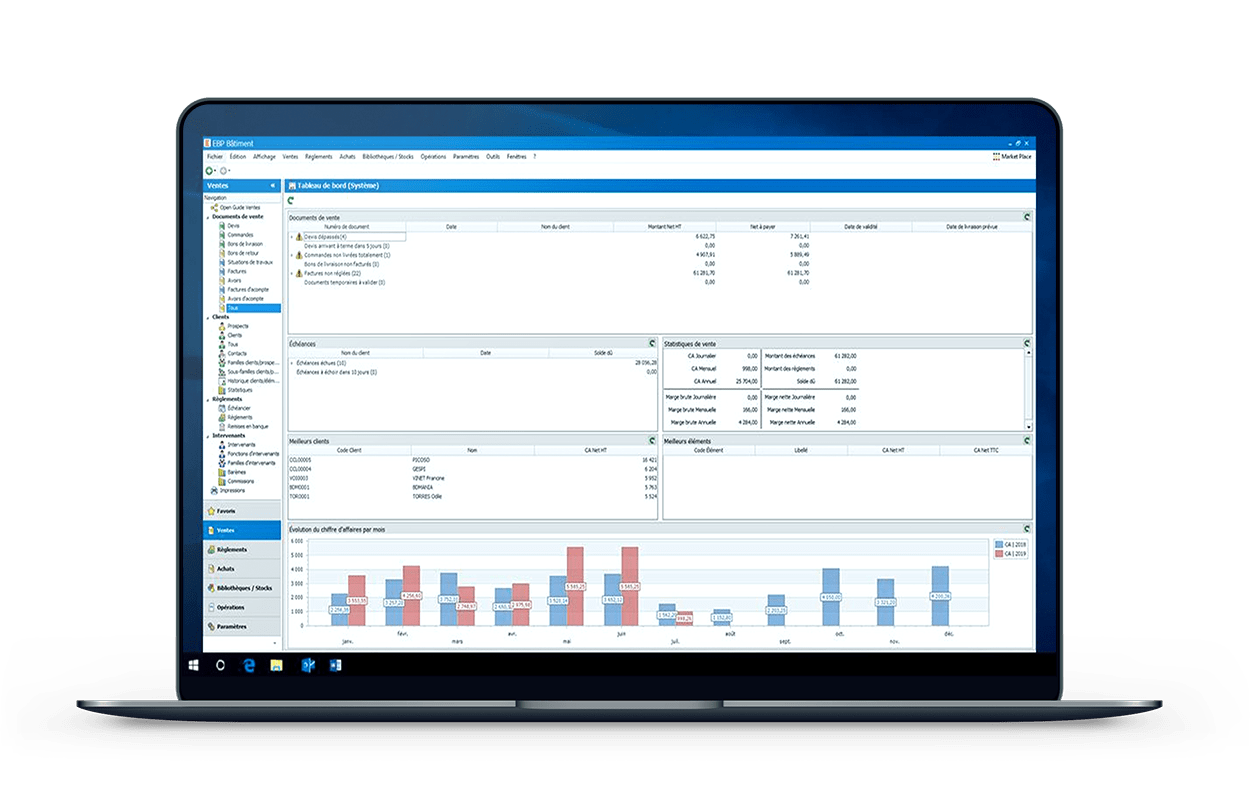Refresh the Statistiques de vente panel
The image size is (1250, 810).
point(1026,343)
